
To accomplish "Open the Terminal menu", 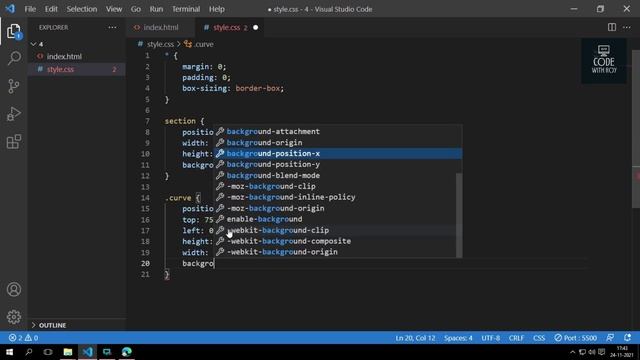I will point(186,9).
